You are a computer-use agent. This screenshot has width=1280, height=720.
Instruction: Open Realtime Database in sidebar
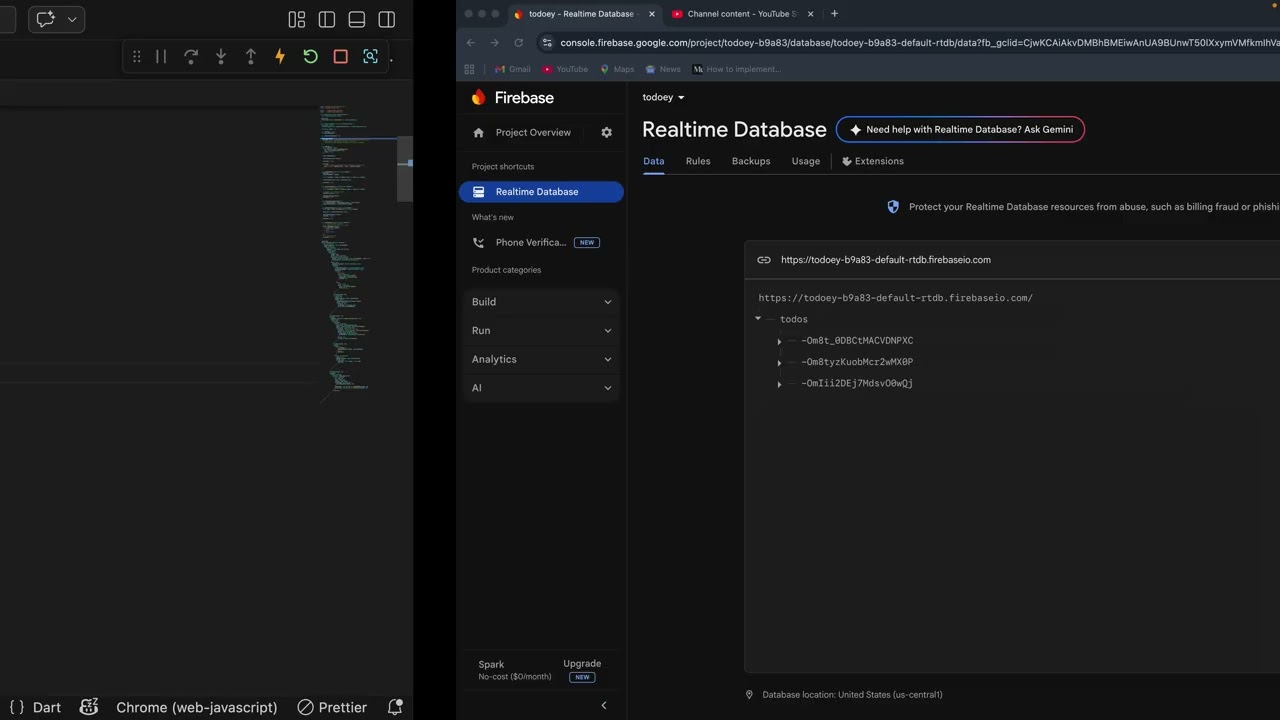pyautogui.click(x=541, y=192)
